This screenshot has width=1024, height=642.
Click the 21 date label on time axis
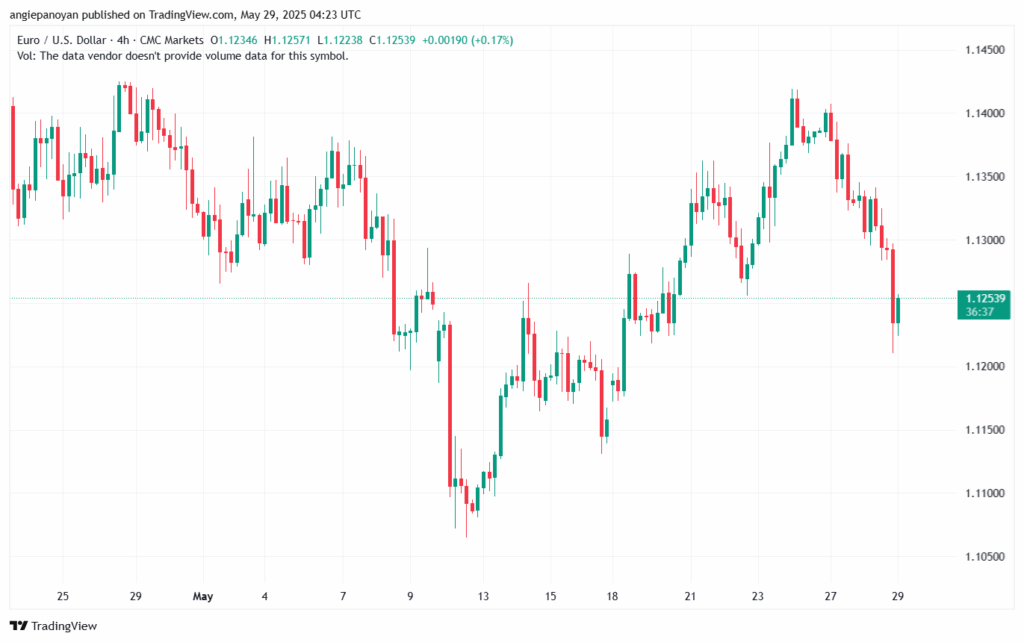tap(690, 597)
